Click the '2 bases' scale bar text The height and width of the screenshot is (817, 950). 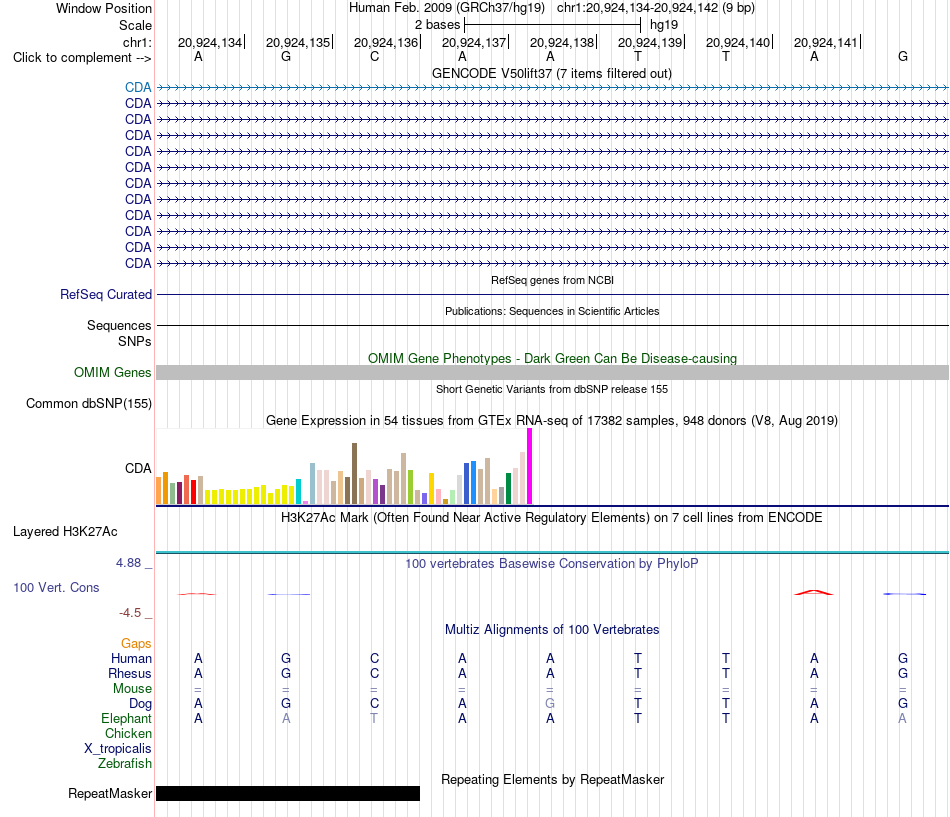pos(437,25)
